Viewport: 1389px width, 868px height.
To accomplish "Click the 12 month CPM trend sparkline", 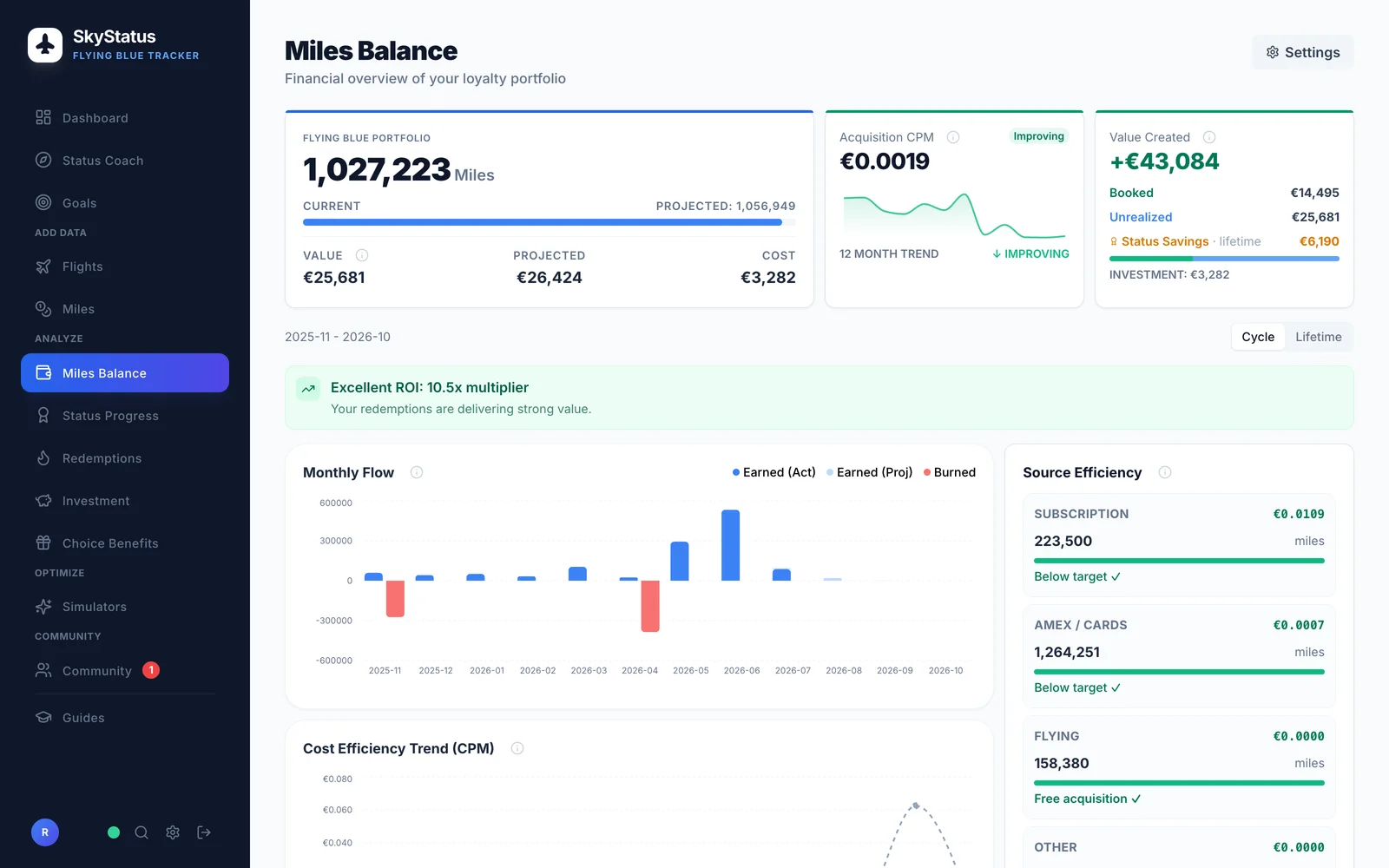I will pos(954,215).
